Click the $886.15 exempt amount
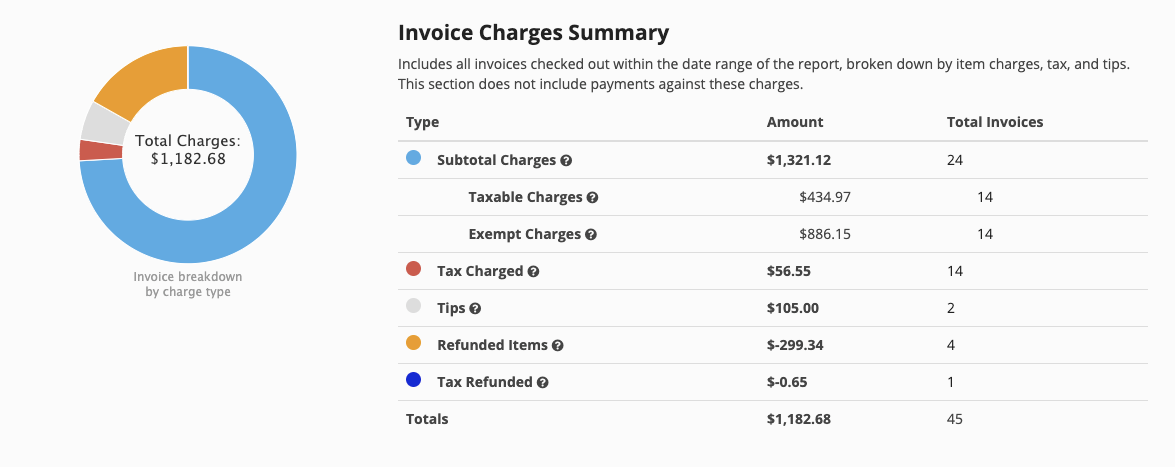The height and width of the screenshot is (467, 1175). pyautogui.click(x=825, y=235)
